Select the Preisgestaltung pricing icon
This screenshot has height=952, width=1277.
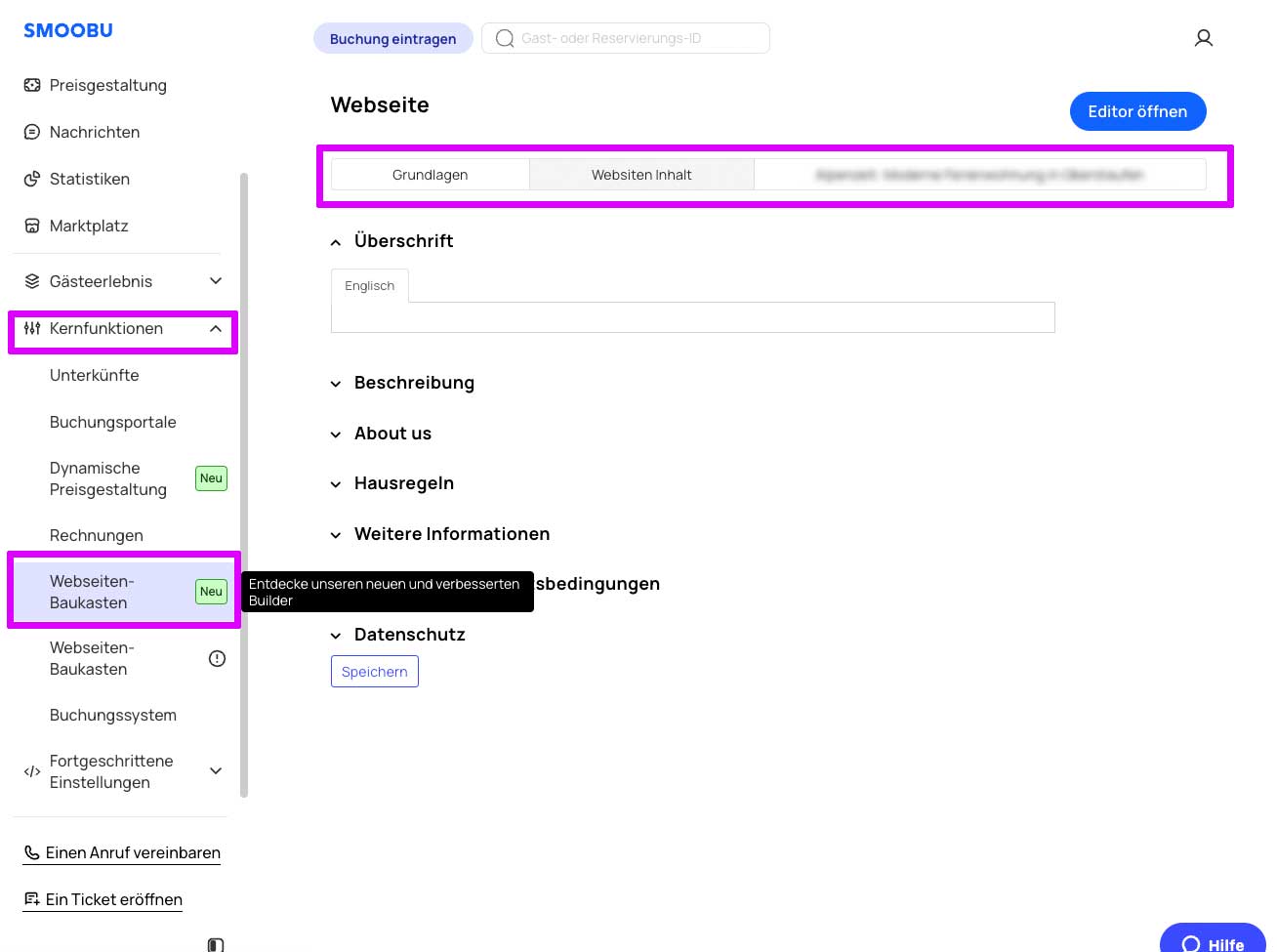pos(31,85)
